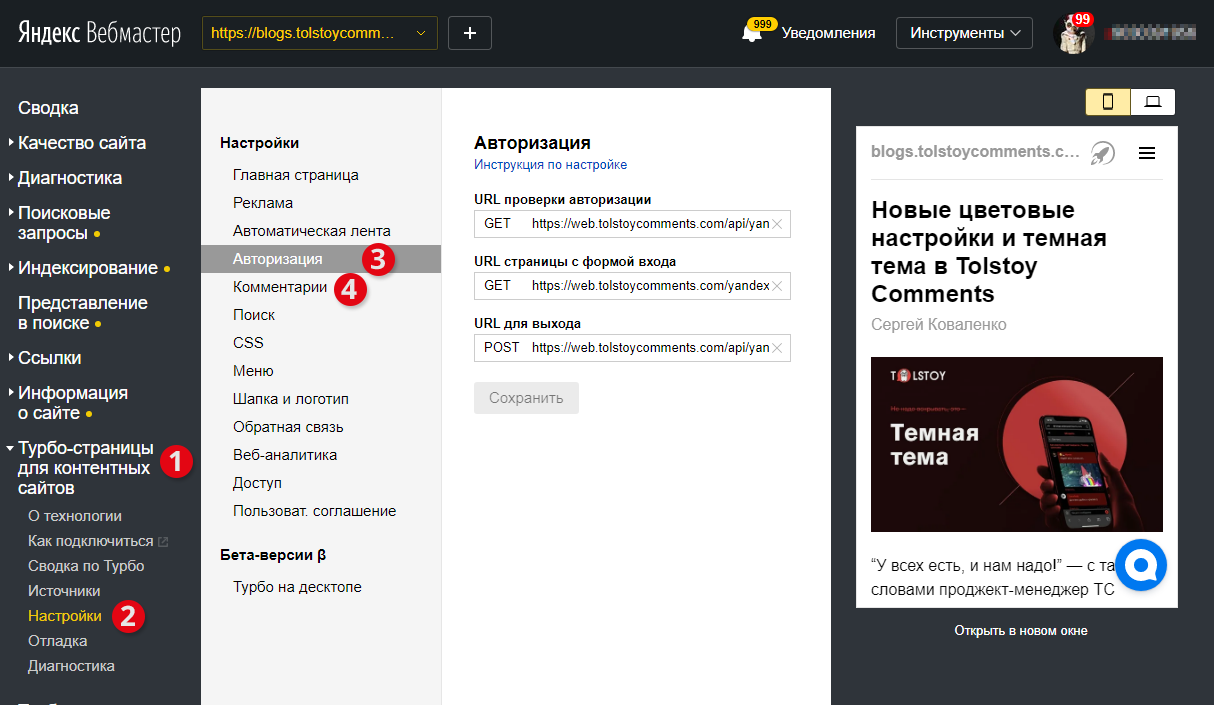Viewport: 1214px width, 705px height.
Task: Click the Темная тема article image
Action: click(x=1017, y=444)
